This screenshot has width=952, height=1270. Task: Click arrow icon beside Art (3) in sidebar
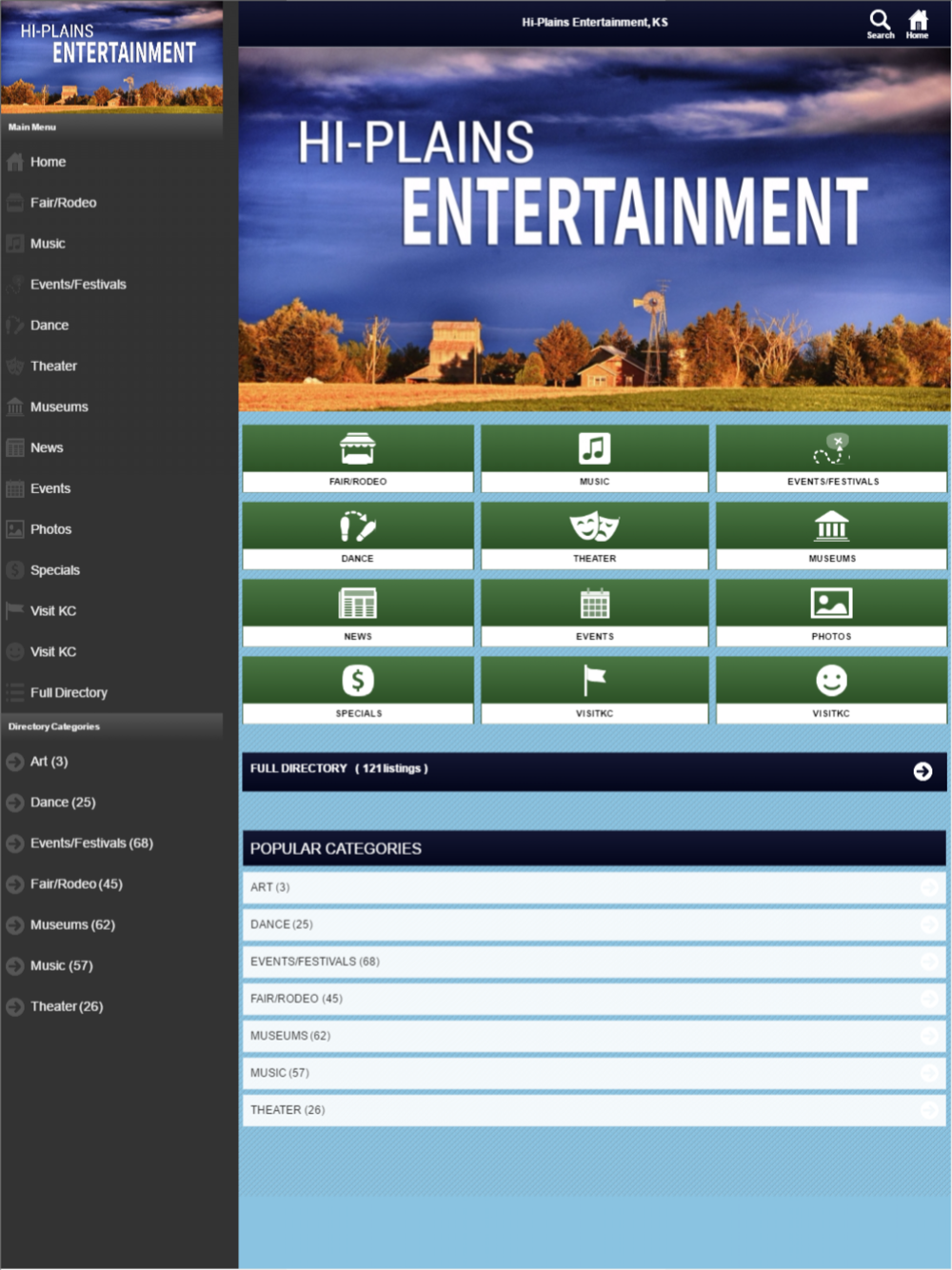click(15, 762)
